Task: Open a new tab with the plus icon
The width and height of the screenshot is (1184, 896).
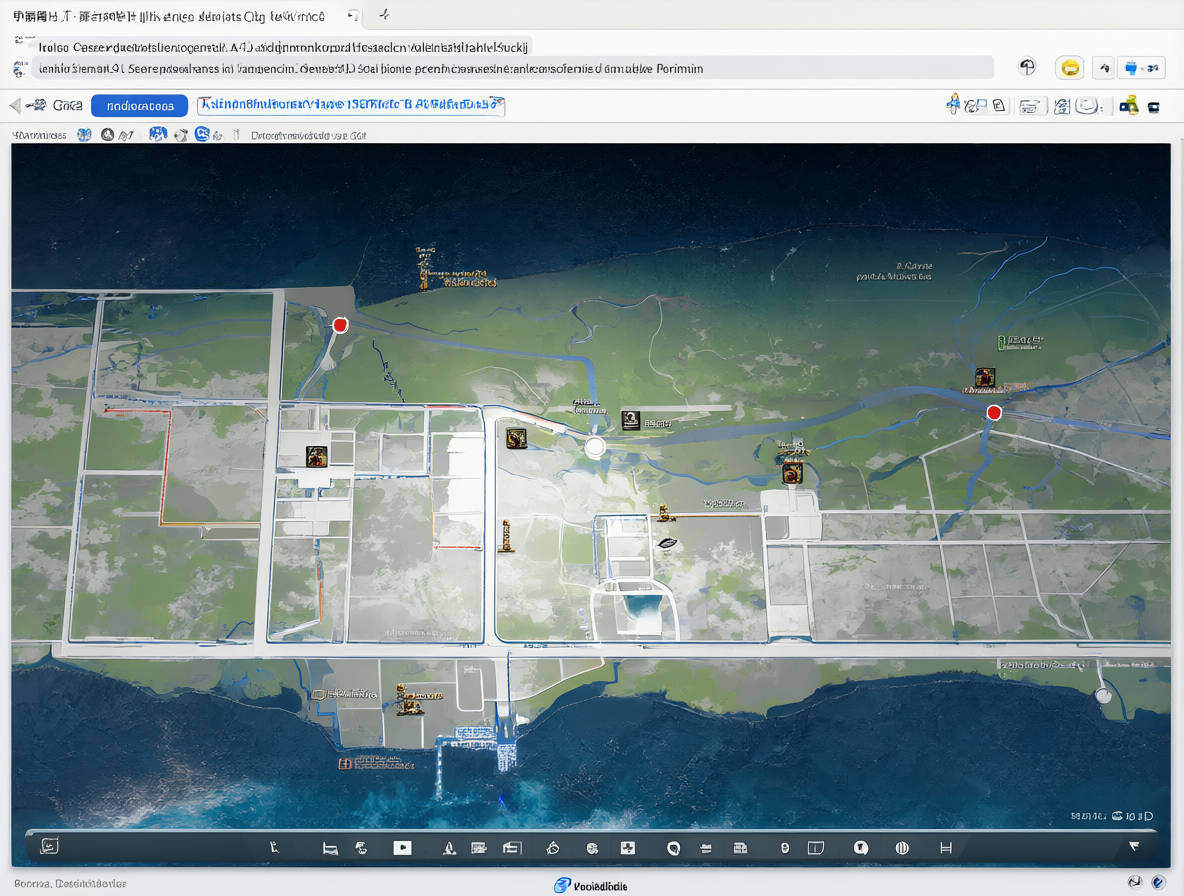Action: [x=384, y=14]
